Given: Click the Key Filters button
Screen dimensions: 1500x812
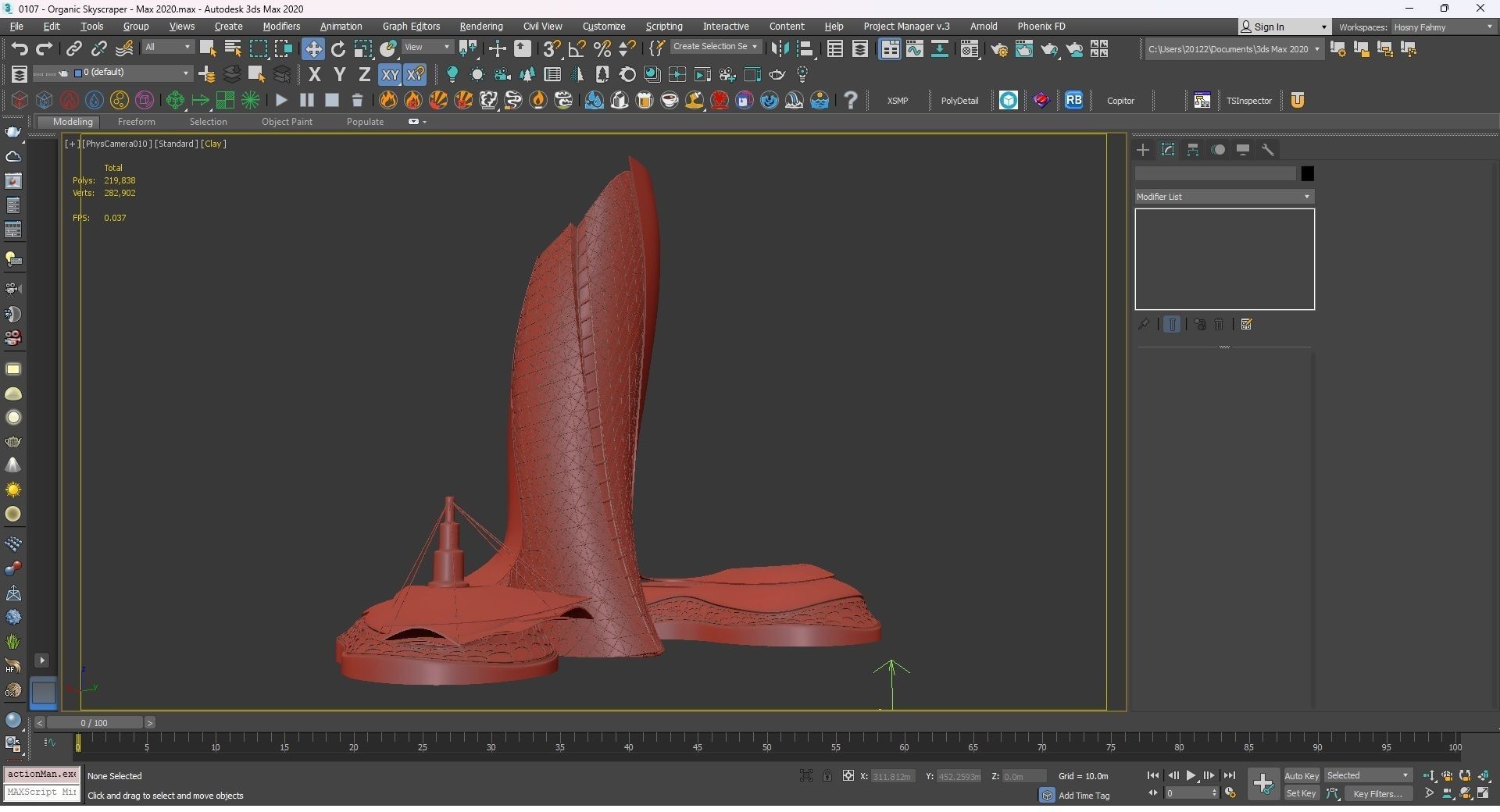Looking at the screenshot, I should click(x=1377, y=794).
